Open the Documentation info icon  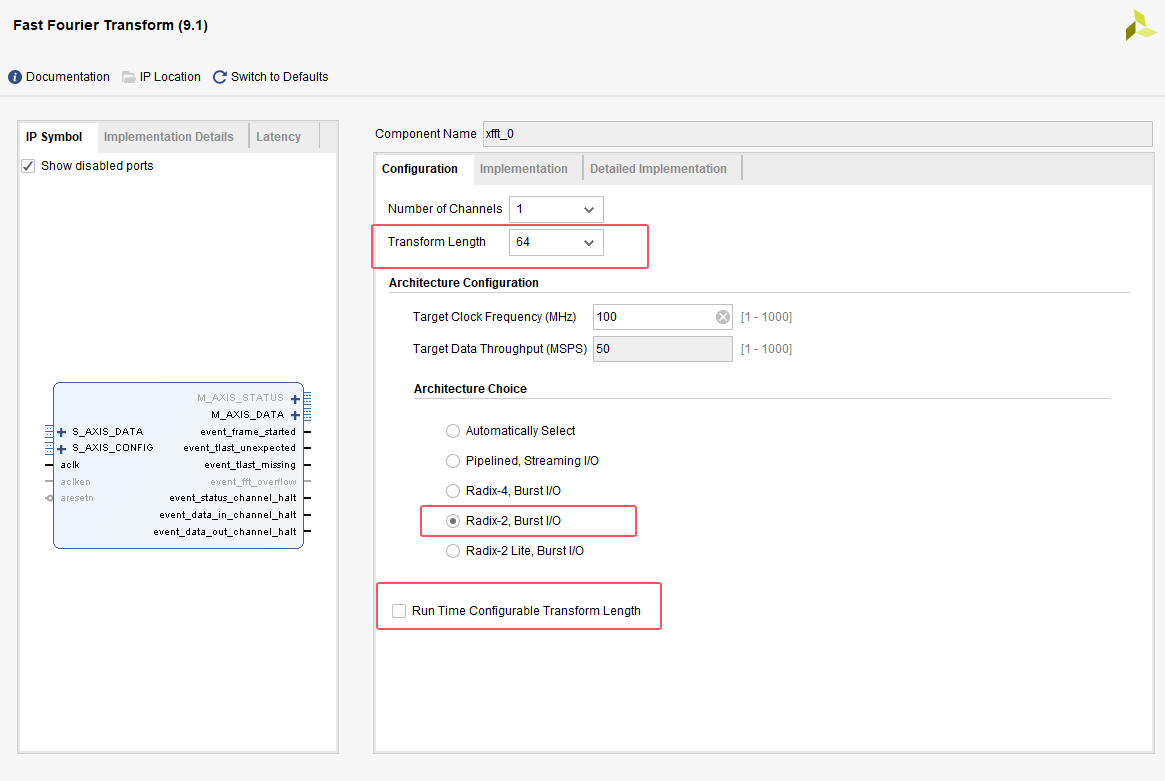point(15,77)
